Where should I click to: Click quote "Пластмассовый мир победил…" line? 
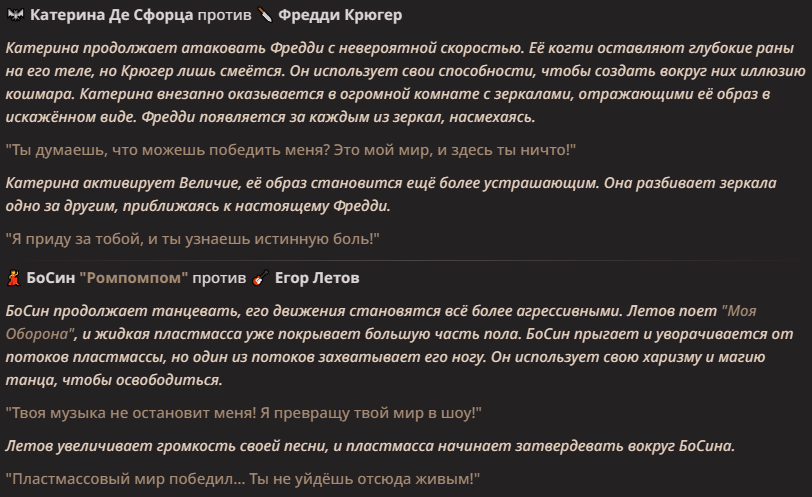(243, 479)
